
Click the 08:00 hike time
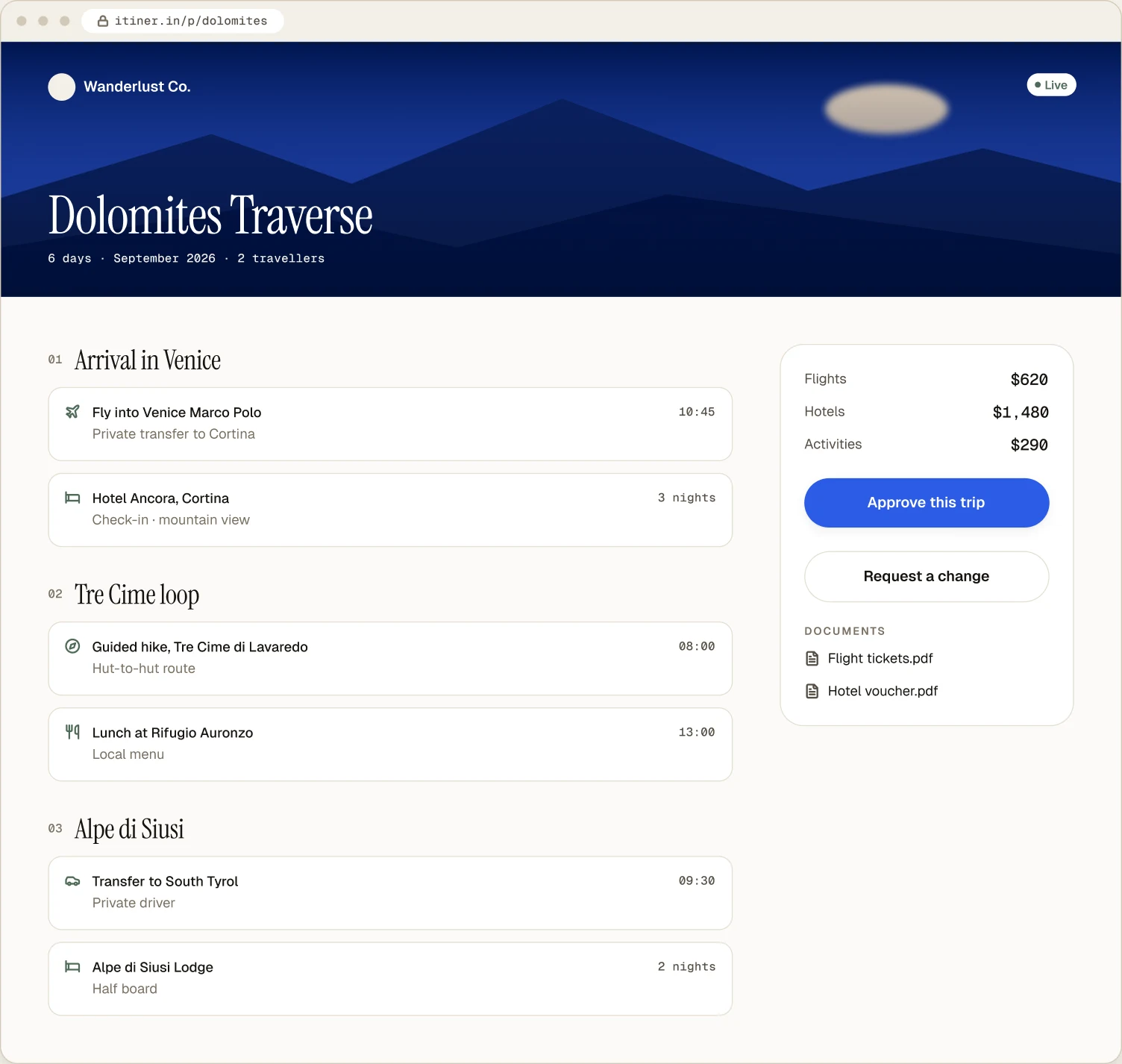click(x=696, y=646)
